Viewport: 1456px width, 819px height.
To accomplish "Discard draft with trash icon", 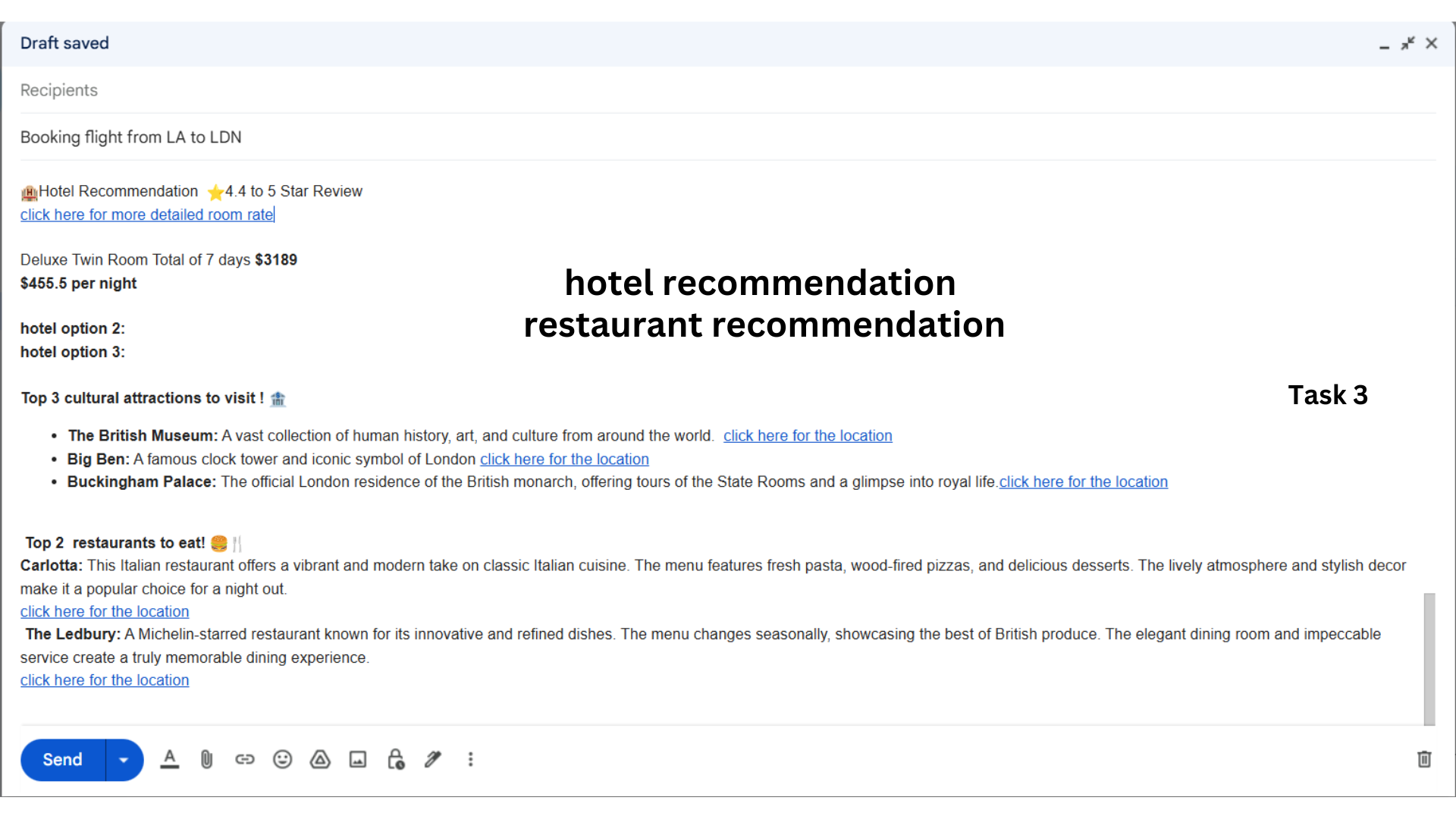I will click(1424, 759).
